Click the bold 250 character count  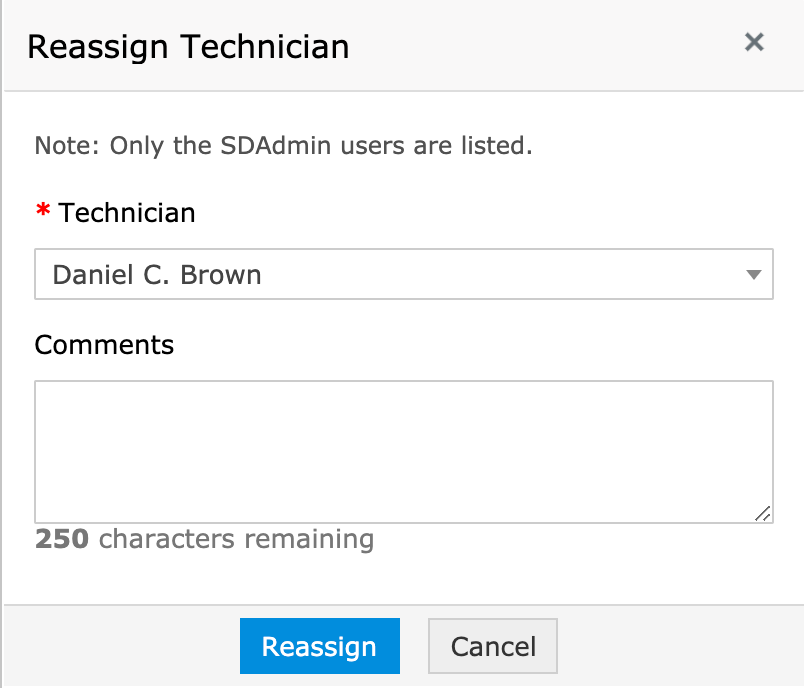[62, 540]
